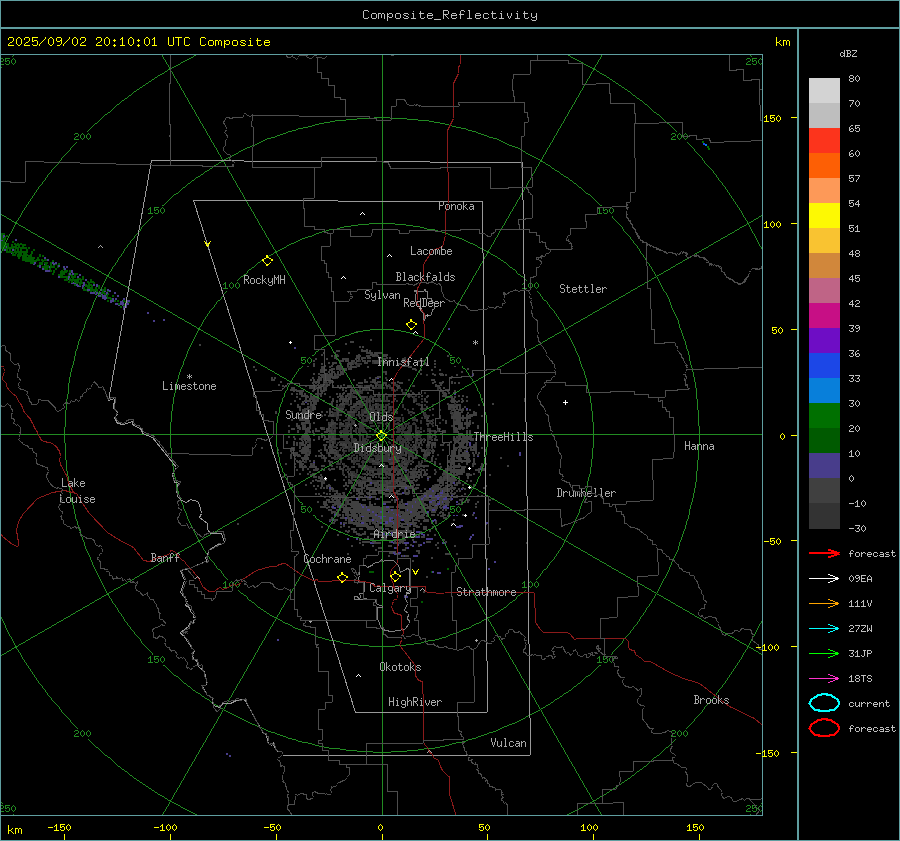Click the cyan 27ZW arrow legend icon
The height and width of the screenshot is (841, 900).
click(824, 629)
